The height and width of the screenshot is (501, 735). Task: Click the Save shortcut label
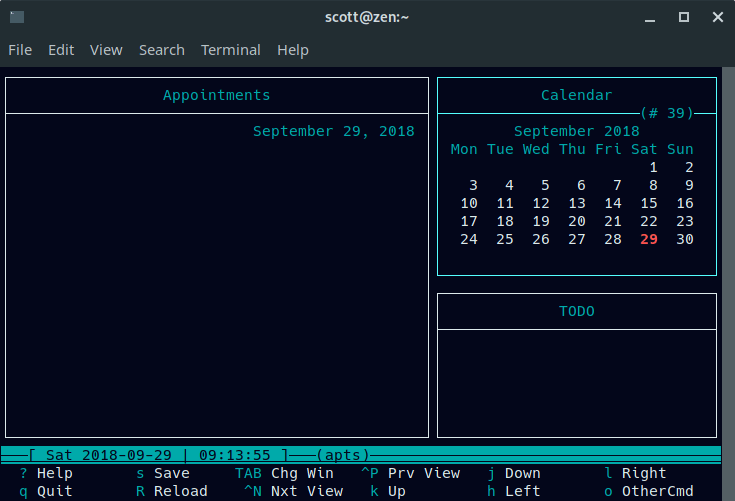[x=171, y=473]
